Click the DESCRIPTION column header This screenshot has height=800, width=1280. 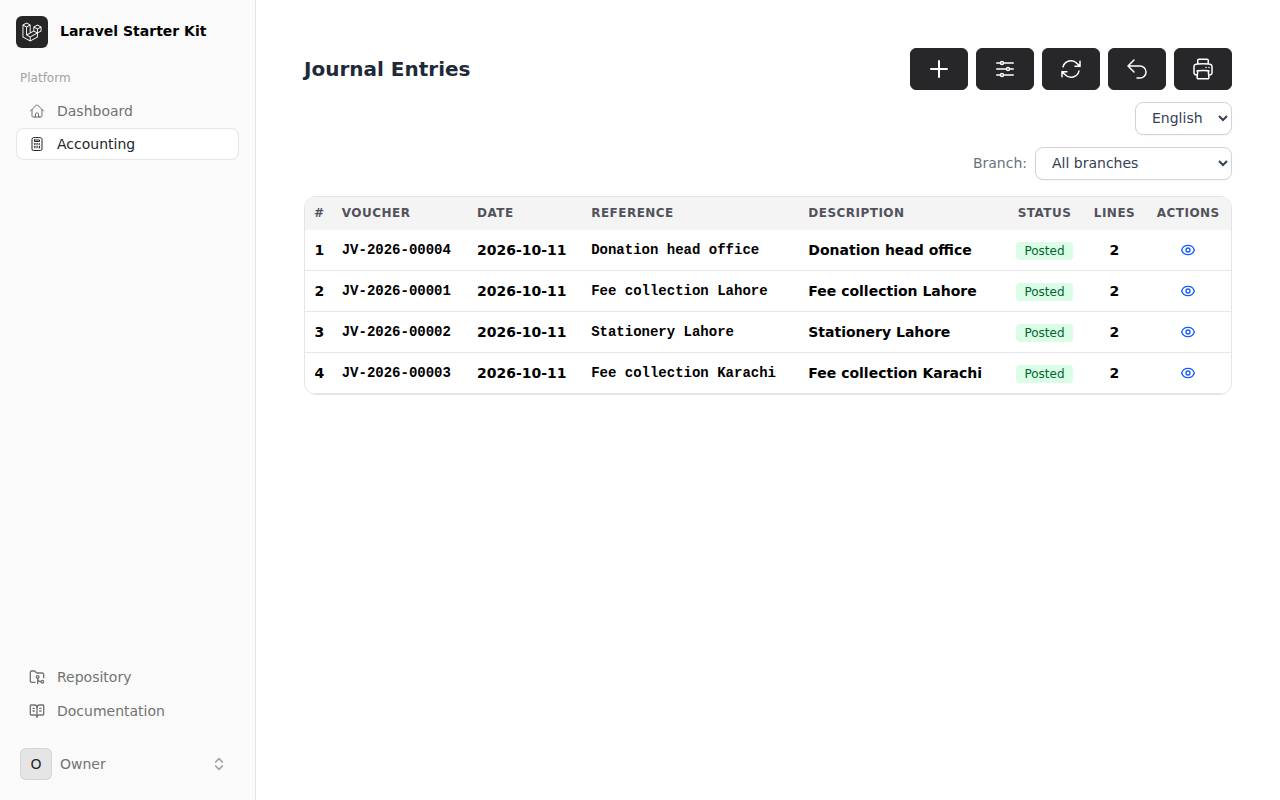click(856, 213)
